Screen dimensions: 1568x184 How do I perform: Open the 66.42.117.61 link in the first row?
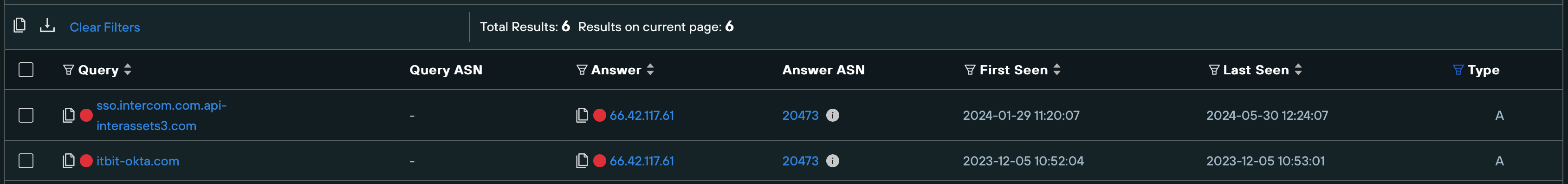click(641, 115)
